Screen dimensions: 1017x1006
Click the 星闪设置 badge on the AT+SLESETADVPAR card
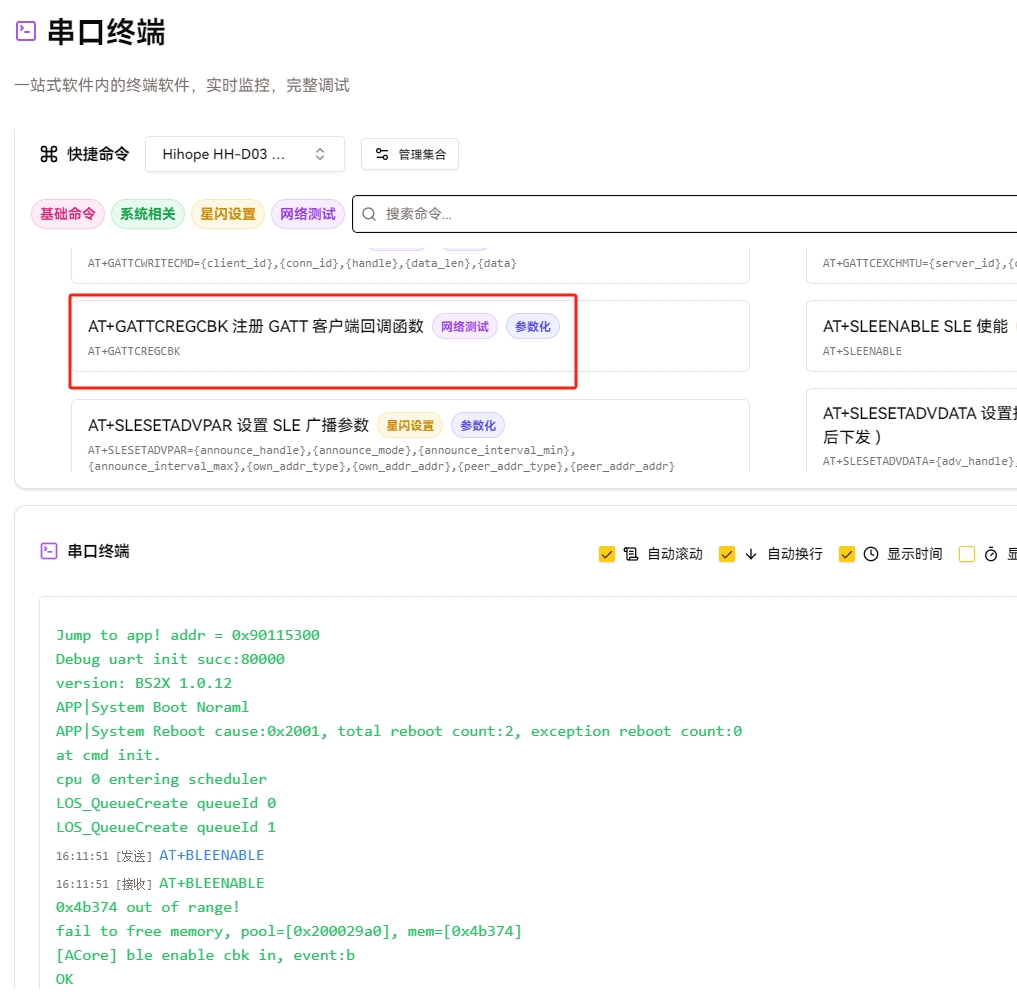(x=410, y=425)
